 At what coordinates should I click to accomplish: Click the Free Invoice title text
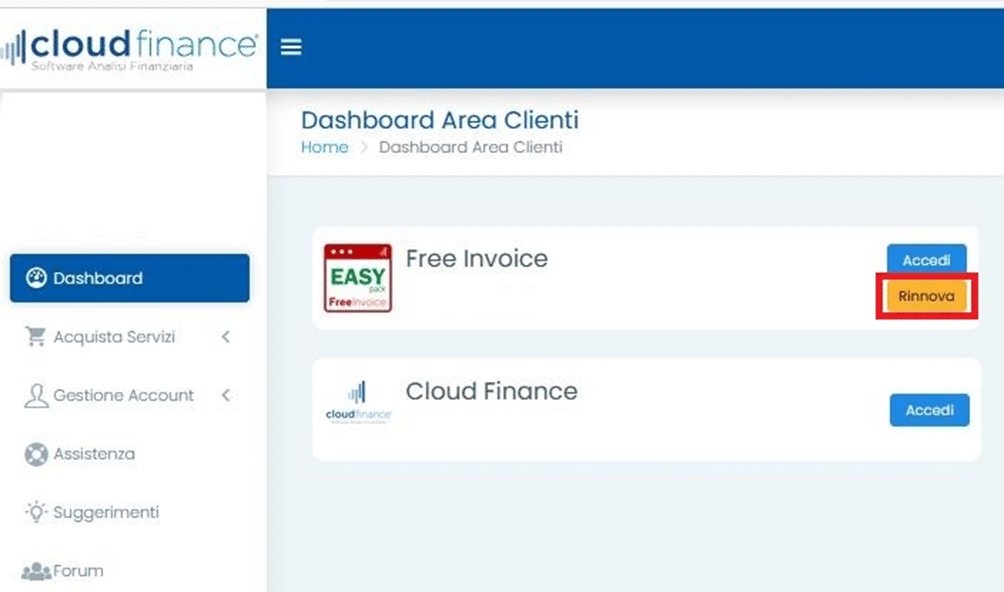pyautogui.click(x=477, y=259)
